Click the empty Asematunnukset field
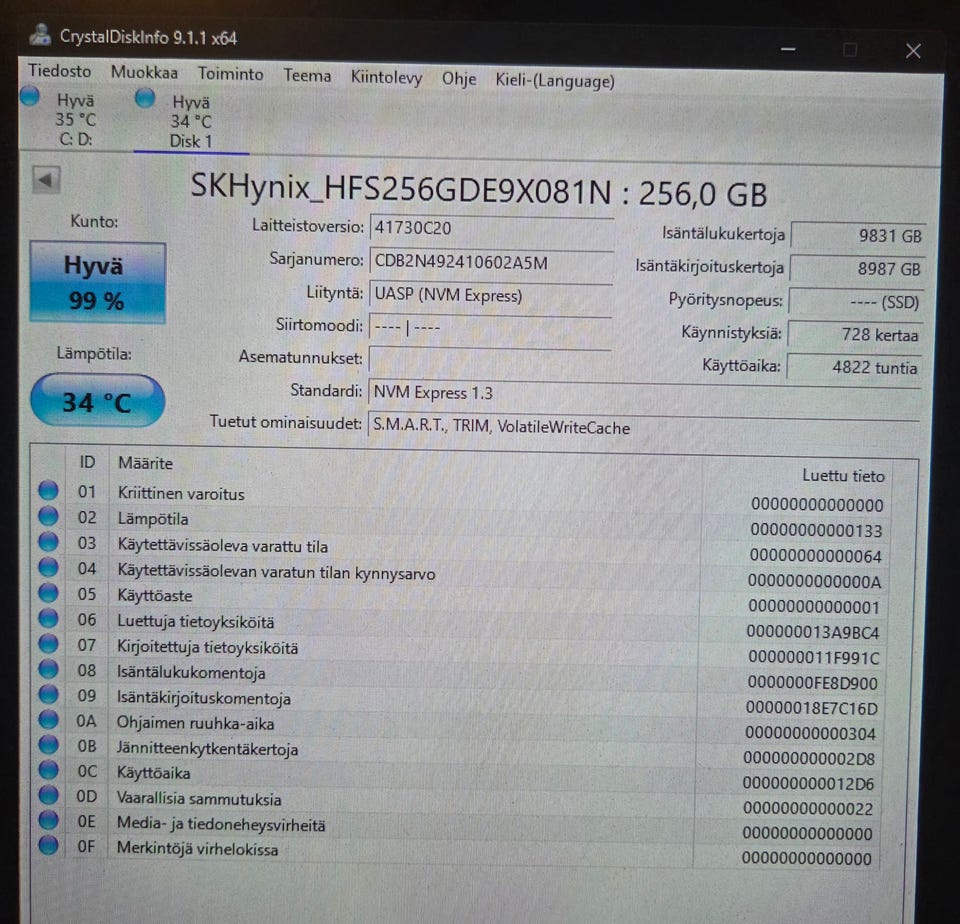Screen dimensions: 960x924 490,359
